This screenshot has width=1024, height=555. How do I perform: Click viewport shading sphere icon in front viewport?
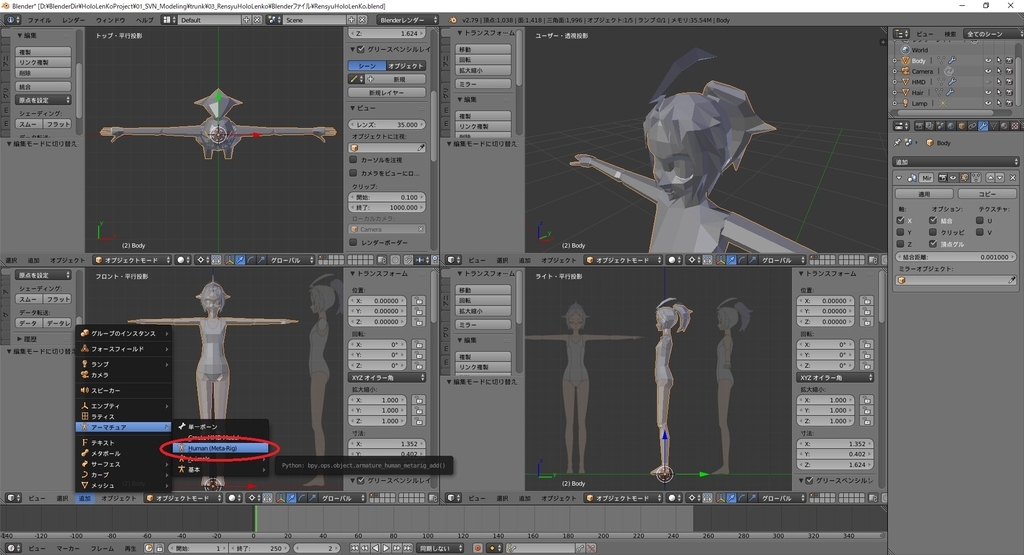click(x=234, y=498)
